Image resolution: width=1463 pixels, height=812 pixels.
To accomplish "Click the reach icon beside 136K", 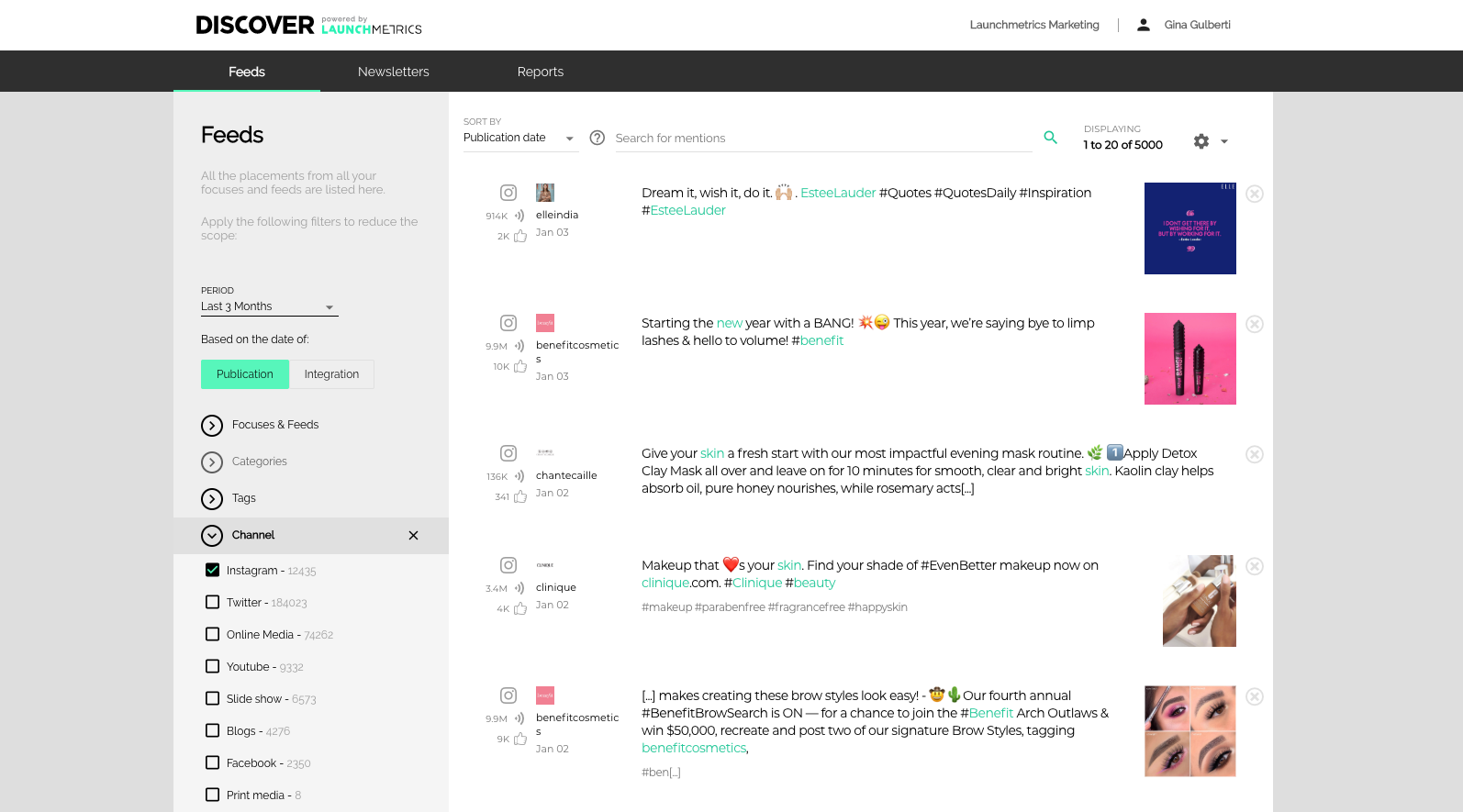I will [519, 476].
